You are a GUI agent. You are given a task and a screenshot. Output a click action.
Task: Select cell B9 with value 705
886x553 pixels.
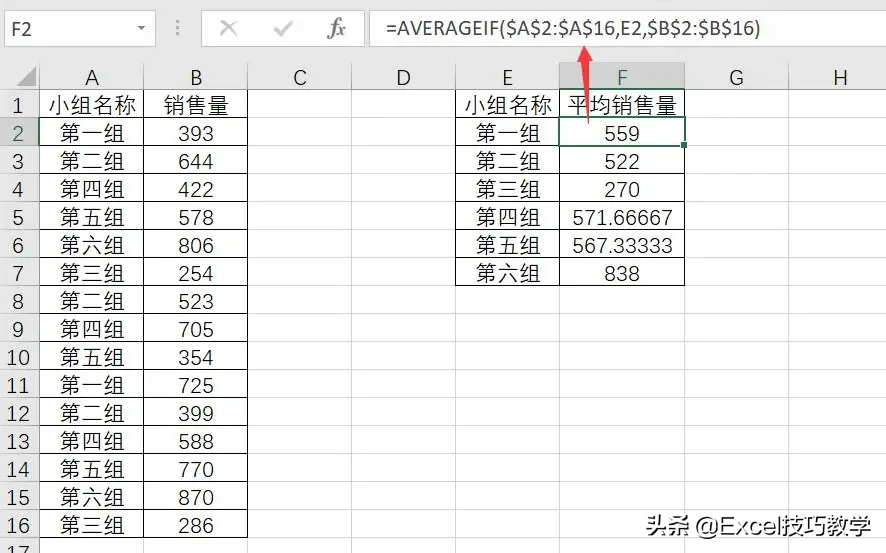click(x=196, y=329)
